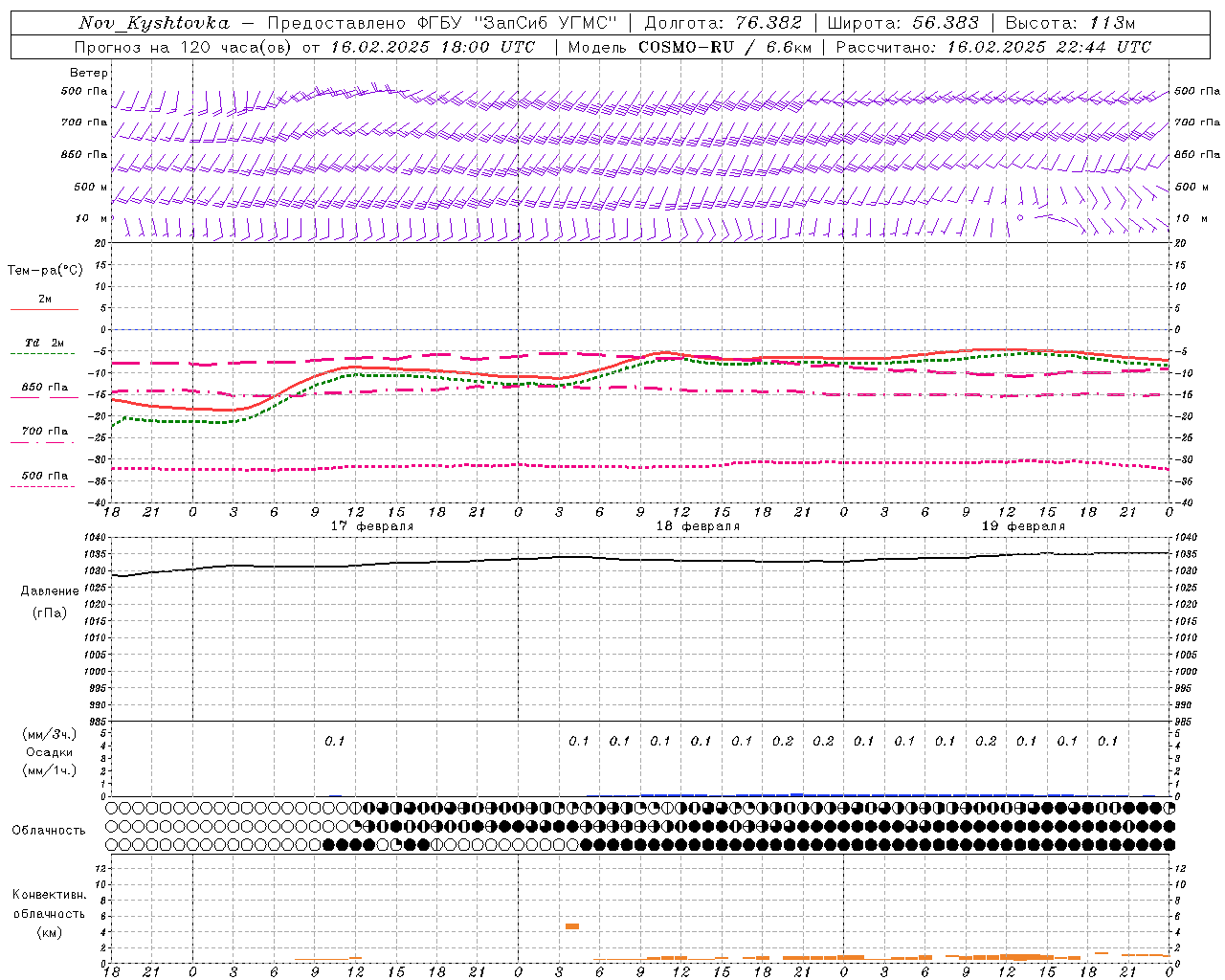Click the Тем-ра(°C) panel label
The height and width of the screenshot is (980, 1225).
45,271
